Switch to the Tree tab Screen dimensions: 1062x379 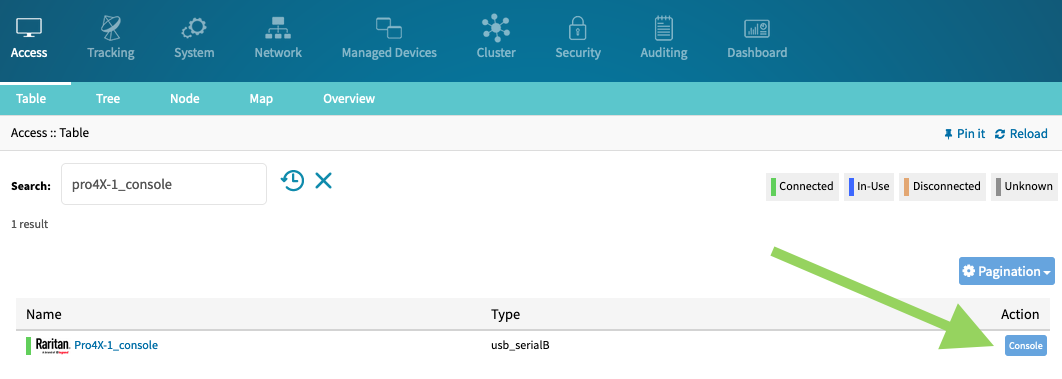(x=108, y=99)
